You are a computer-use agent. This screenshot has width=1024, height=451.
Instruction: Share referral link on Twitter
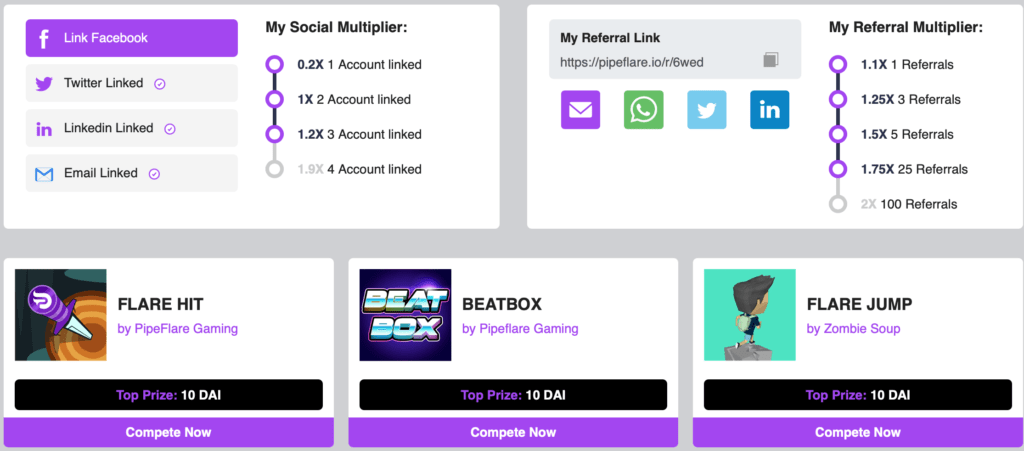coord(706,109)
